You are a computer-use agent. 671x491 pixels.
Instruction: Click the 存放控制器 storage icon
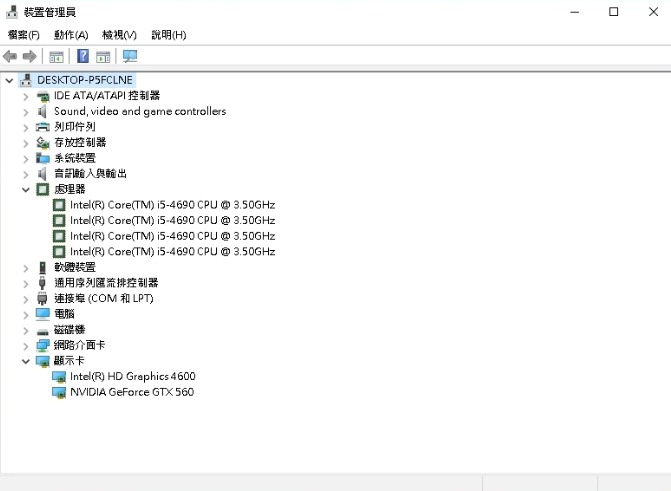[x=43, y=143]
